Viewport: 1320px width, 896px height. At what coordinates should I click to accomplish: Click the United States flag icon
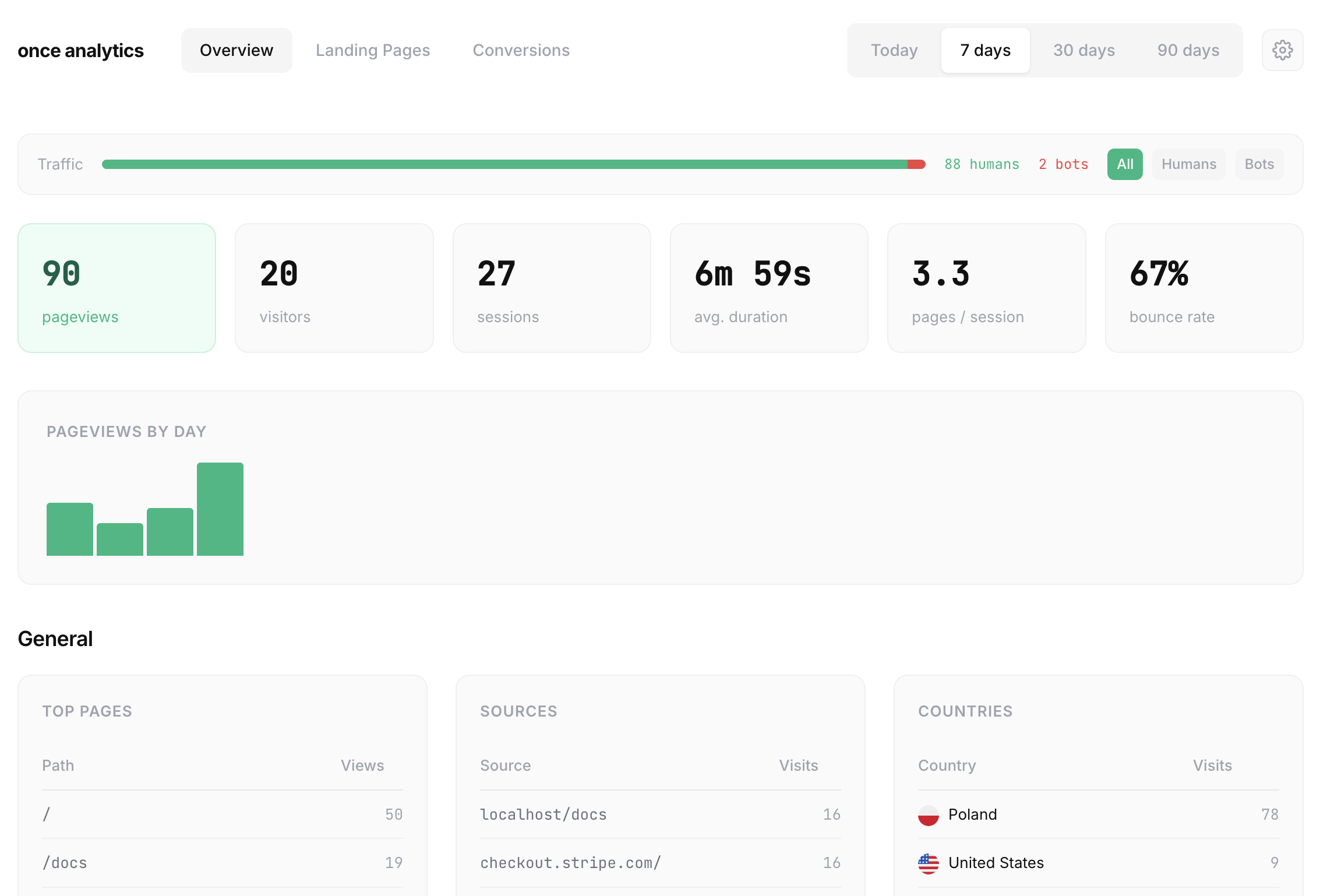click(x=927, y=863)
